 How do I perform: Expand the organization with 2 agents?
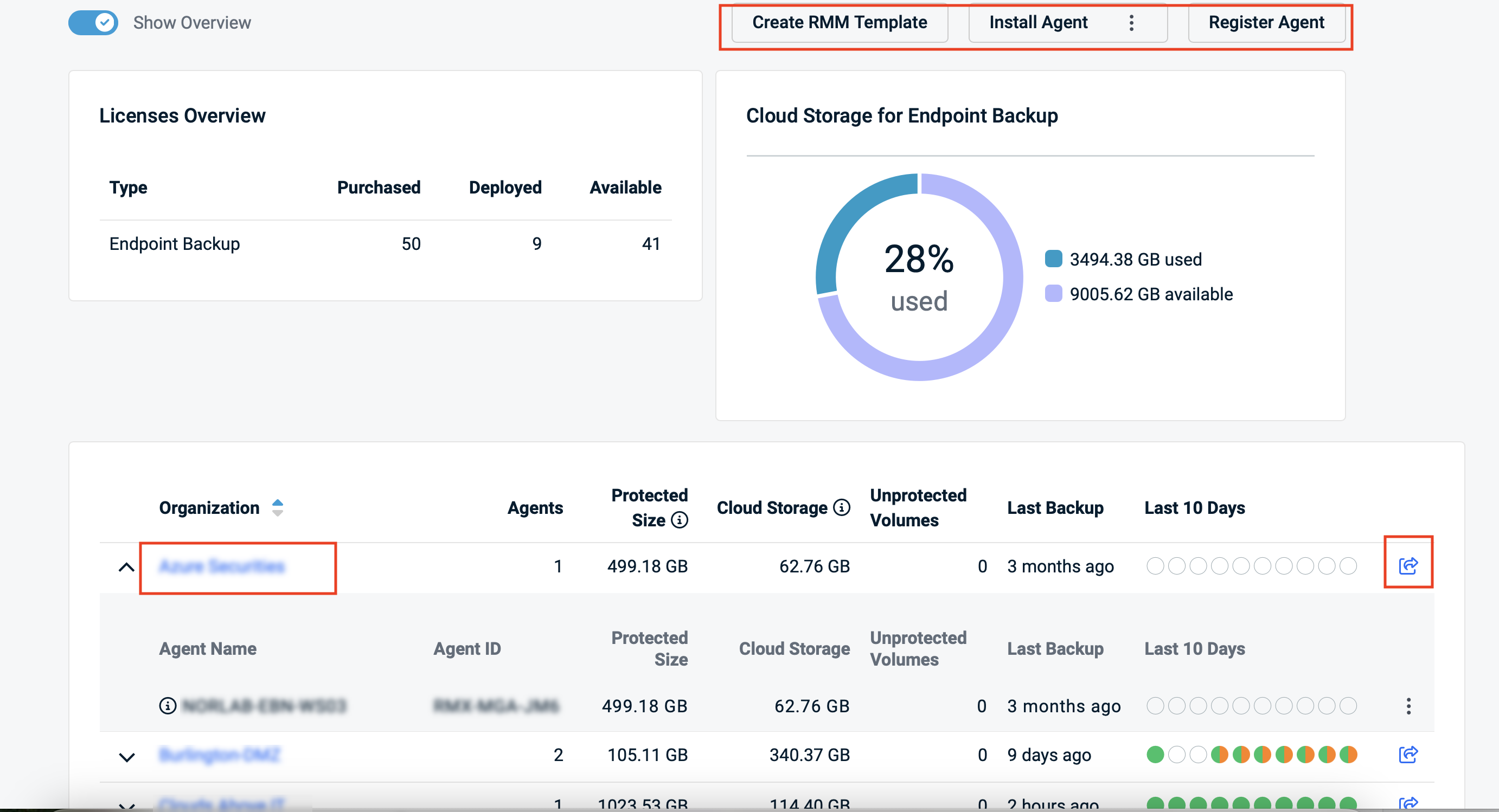(126, 756)
